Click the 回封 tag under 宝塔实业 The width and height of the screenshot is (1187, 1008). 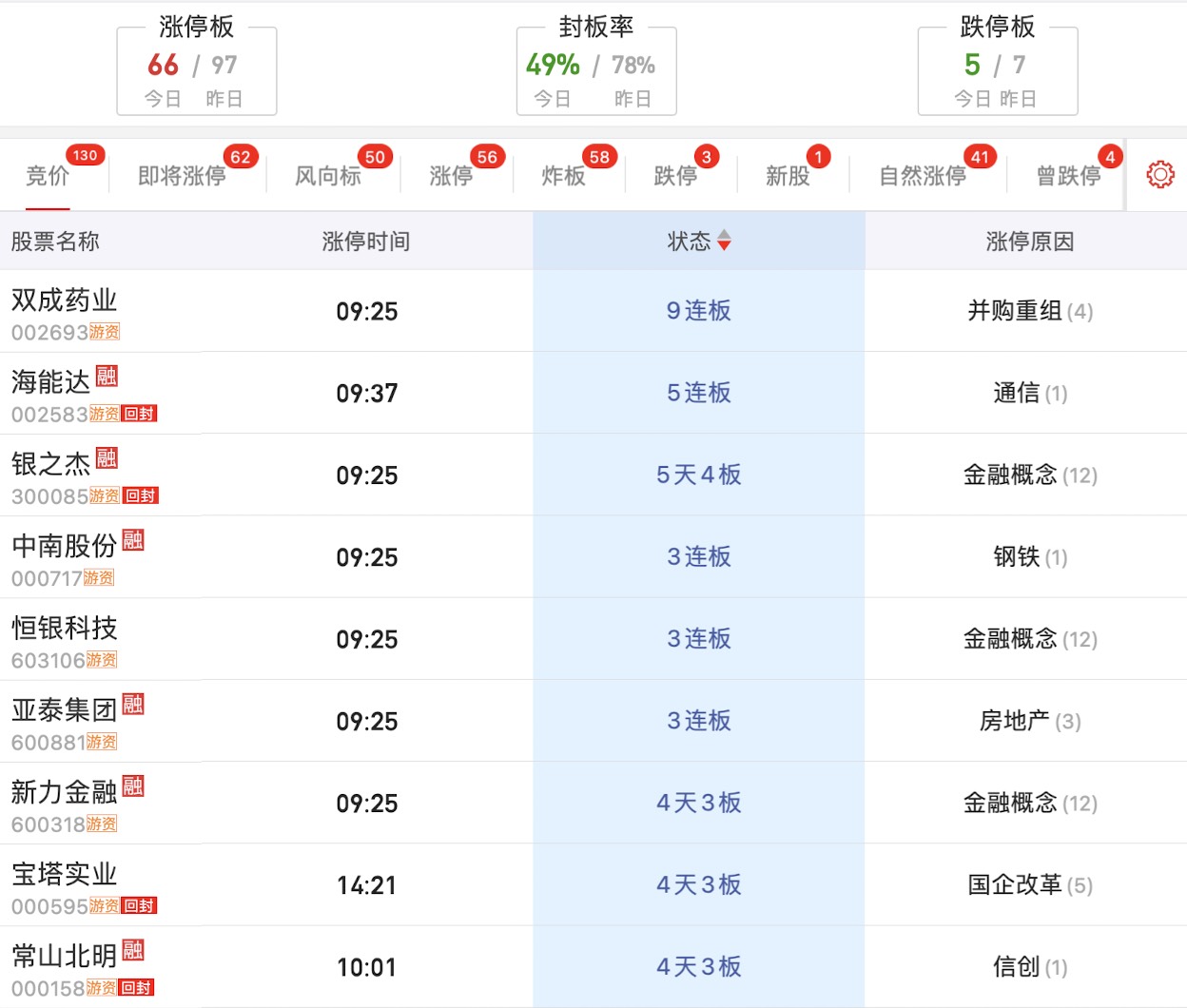tap(140, 906)
